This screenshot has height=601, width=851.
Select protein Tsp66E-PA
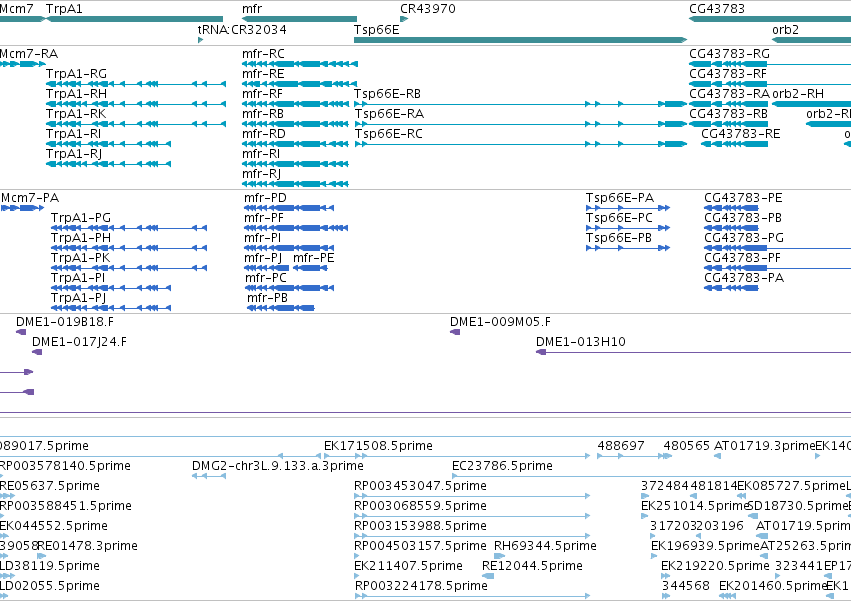(x=628, y=208)
